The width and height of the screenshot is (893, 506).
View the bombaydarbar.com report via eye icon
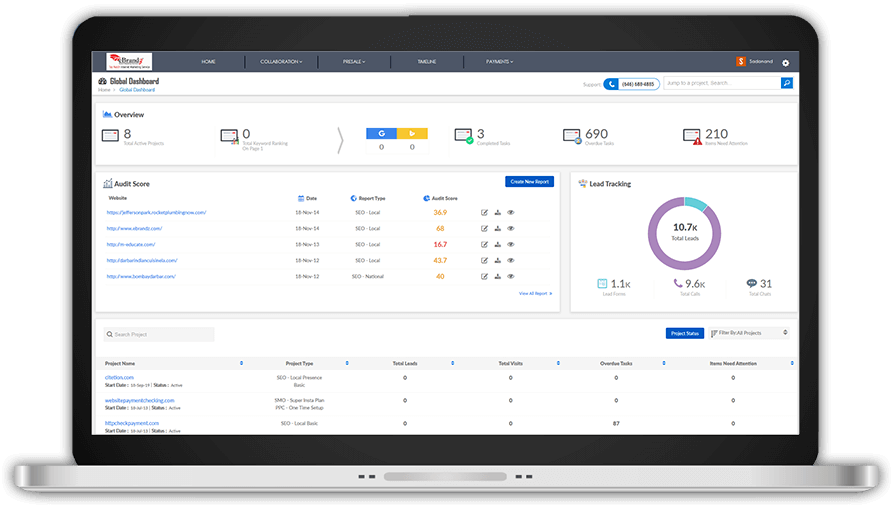(x=510, y=276)
